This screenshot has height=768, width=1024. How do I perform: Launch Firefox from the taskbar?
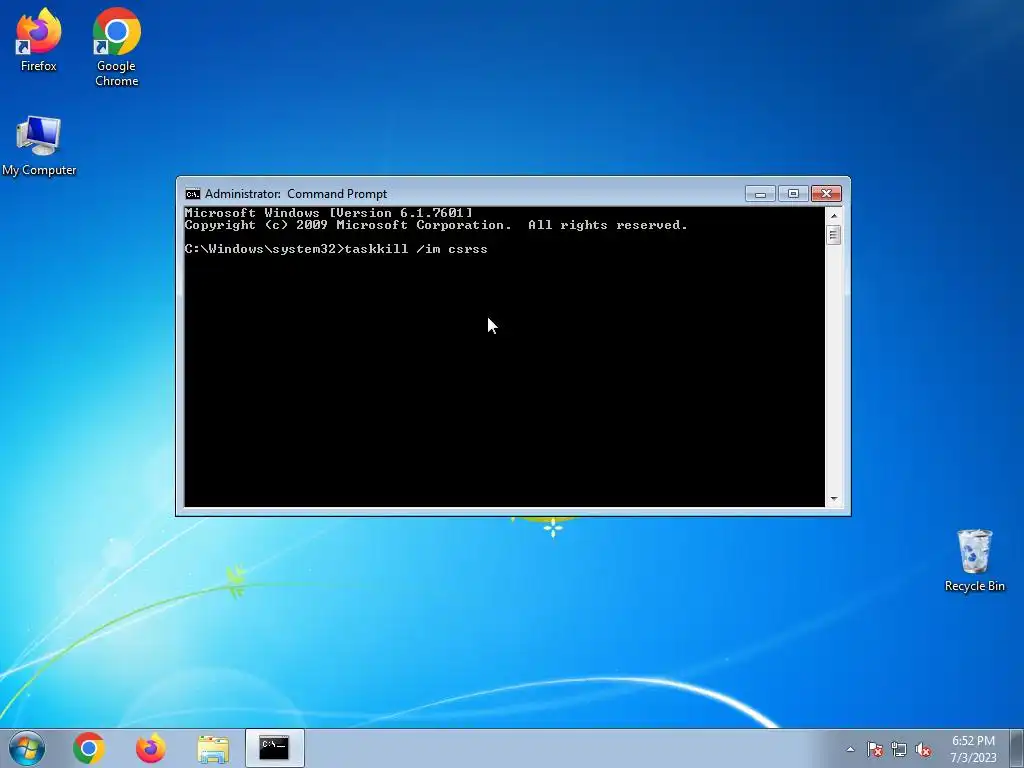pos(151,748)
